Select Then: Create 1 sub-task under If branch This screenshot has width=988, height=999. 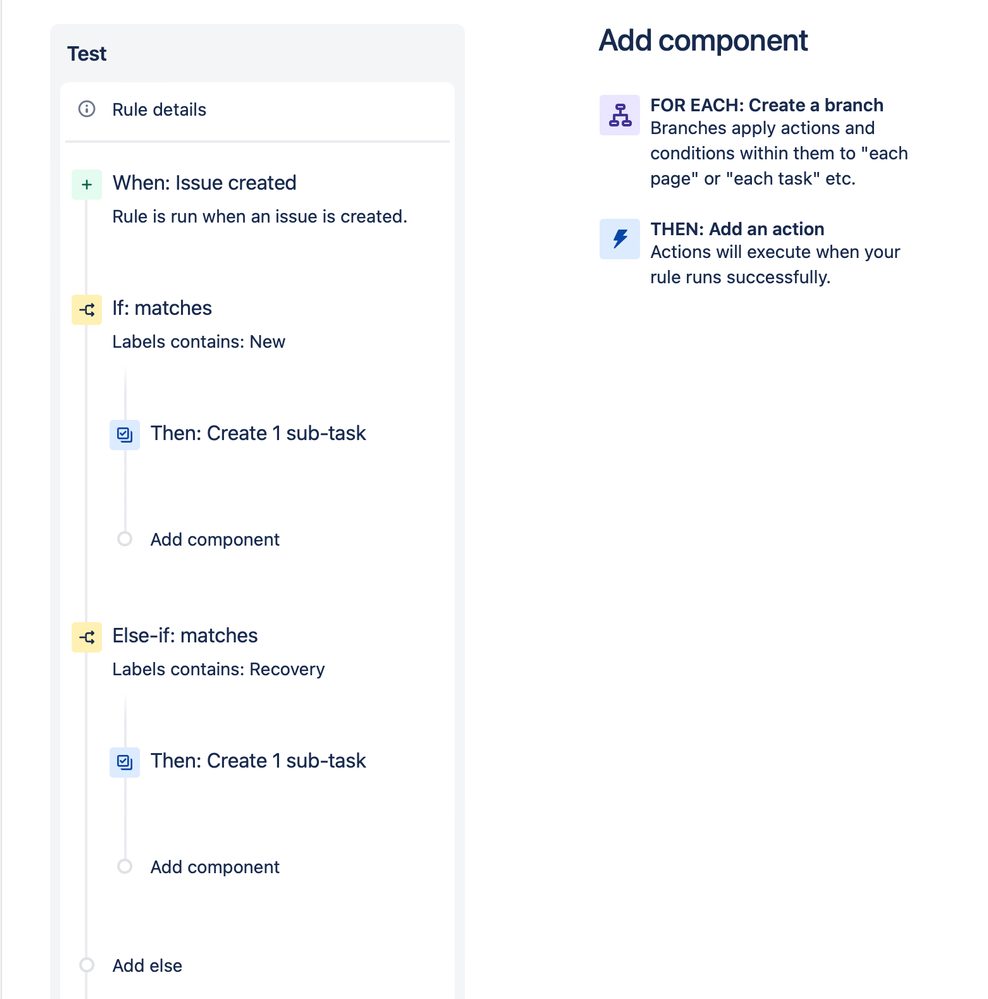[258, 433]
